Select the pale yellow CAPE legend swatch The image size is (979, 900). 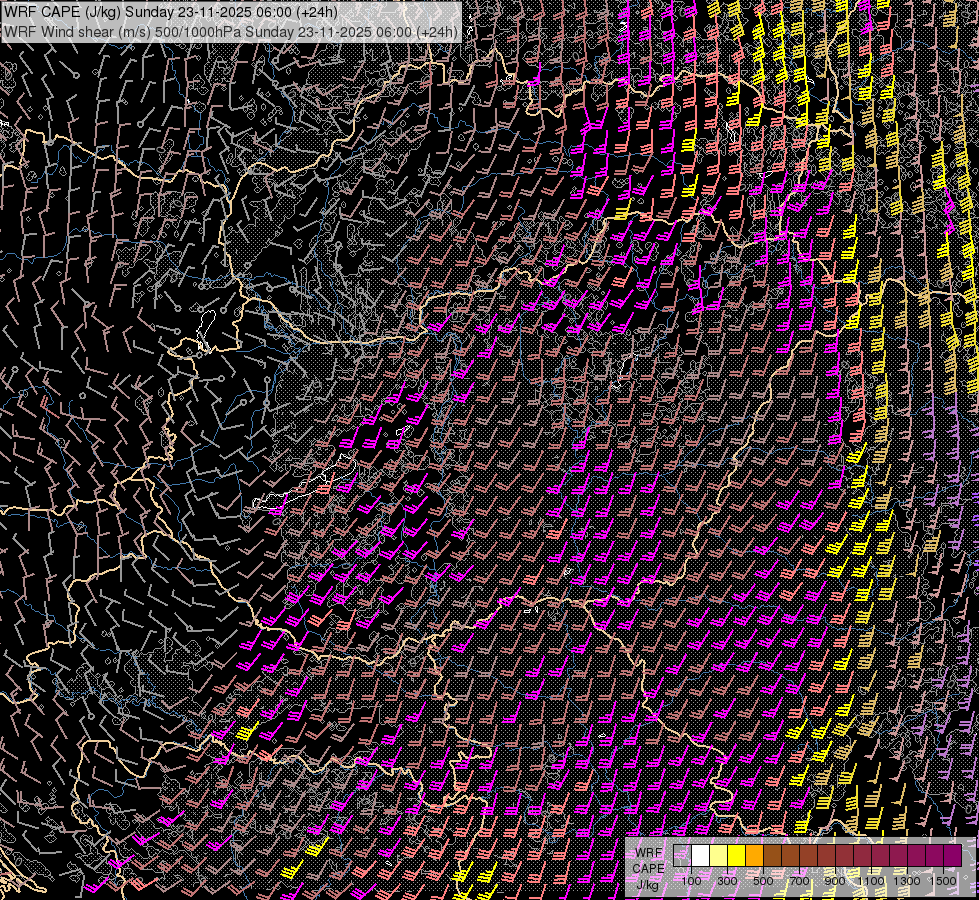pos(719,856)
